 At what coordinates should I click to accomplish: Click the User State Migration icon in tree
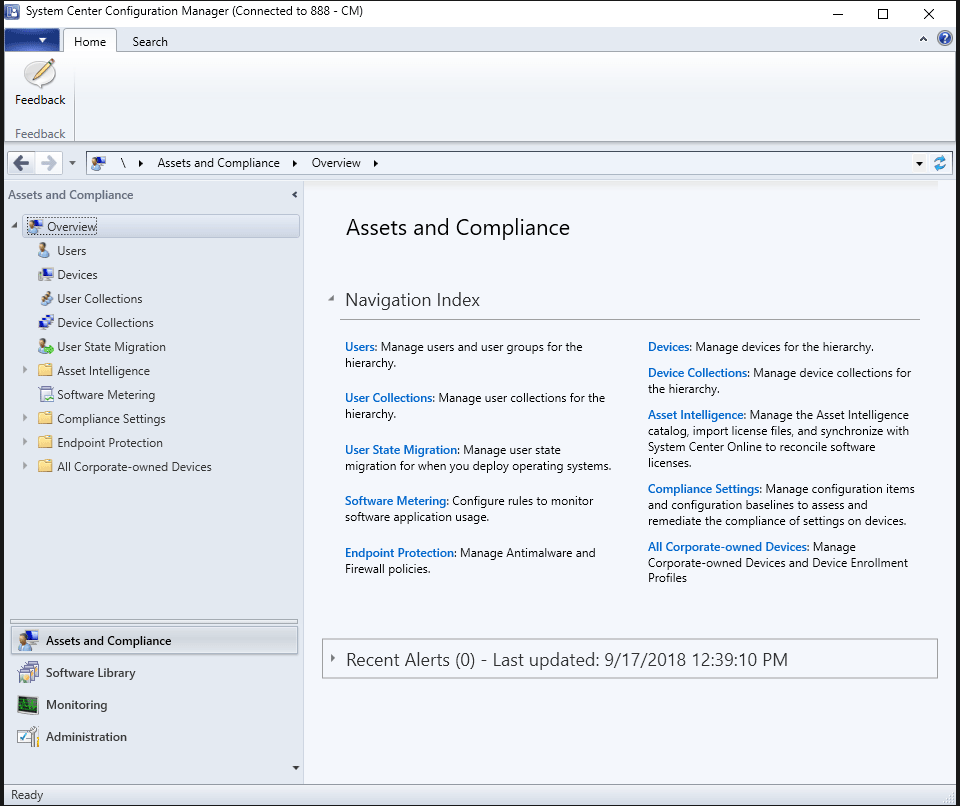[x=46, y=347]
